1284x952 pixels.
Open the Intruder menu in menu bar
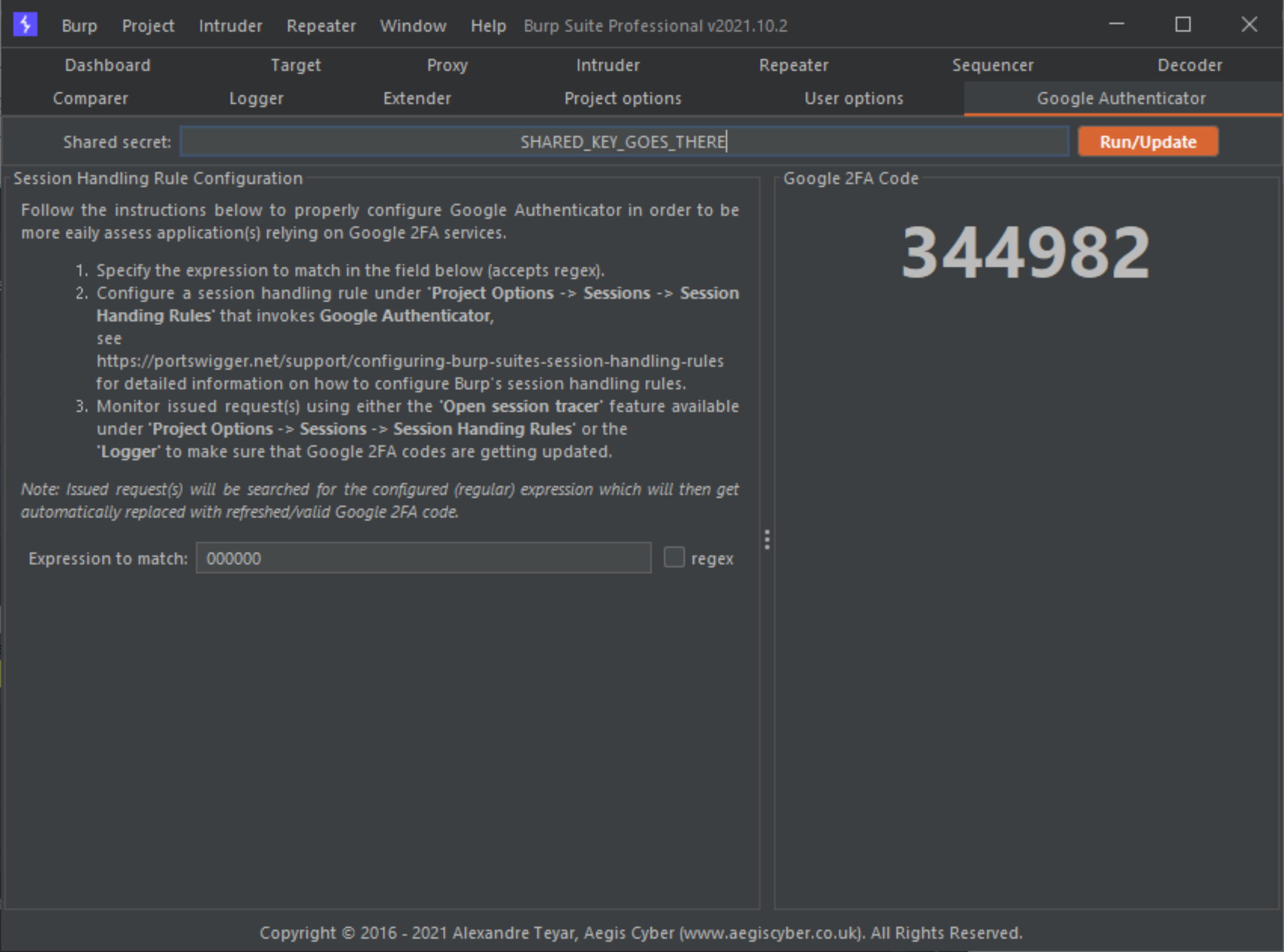pyautogui.click(x=231, y=26)
